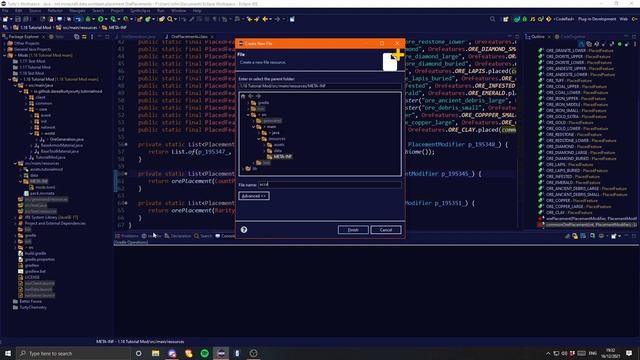640x360 pixels.
Task: Open the Package Explorer view menu
Action: (x=92, y=37)
